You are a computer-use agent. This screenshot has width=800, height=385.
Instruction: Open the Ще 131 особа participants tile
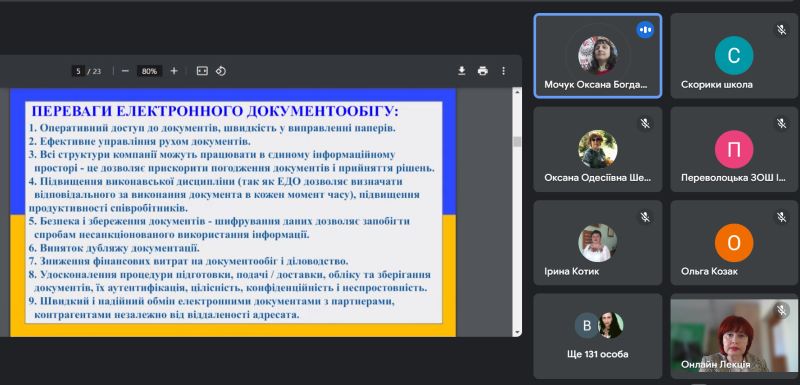(x=597, y=336)
